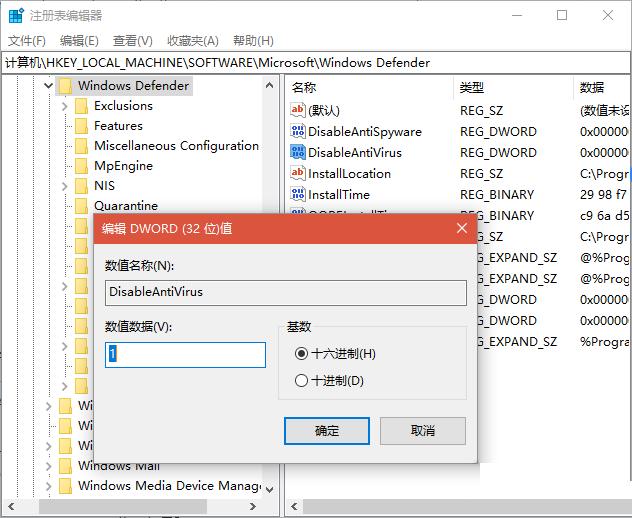Expand the Windows Mail tree node
The image size is (632, 518).
48,466
